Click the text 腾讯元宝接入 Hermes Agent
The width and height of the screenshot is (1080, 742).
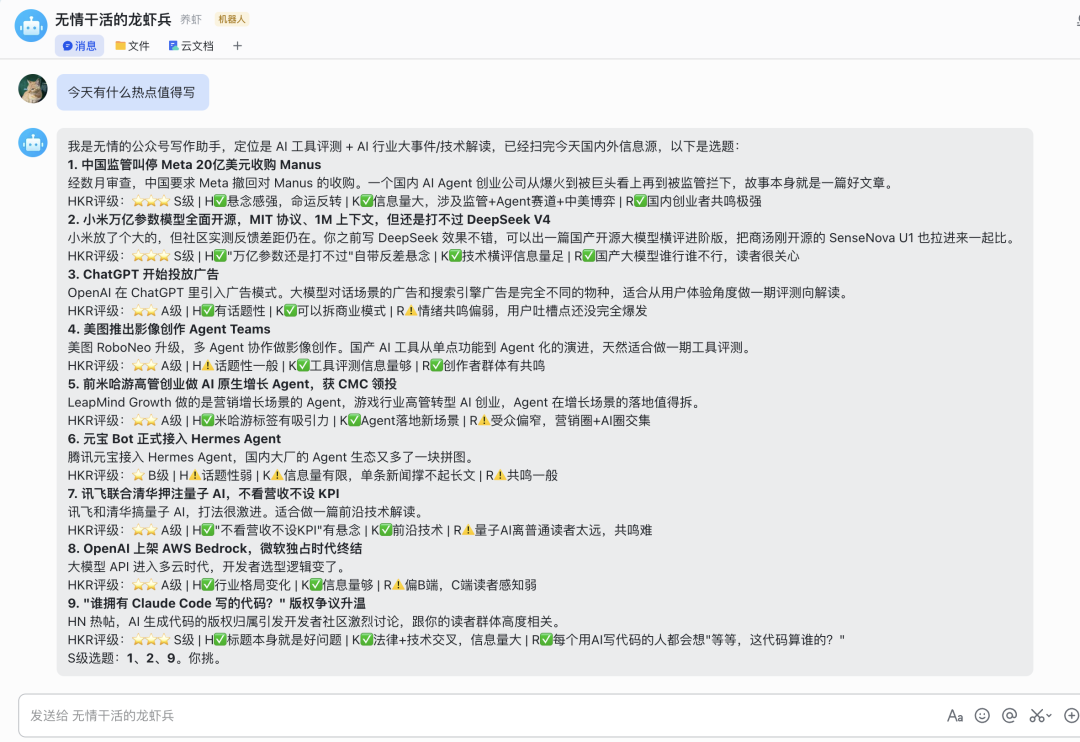coord(270,457)
